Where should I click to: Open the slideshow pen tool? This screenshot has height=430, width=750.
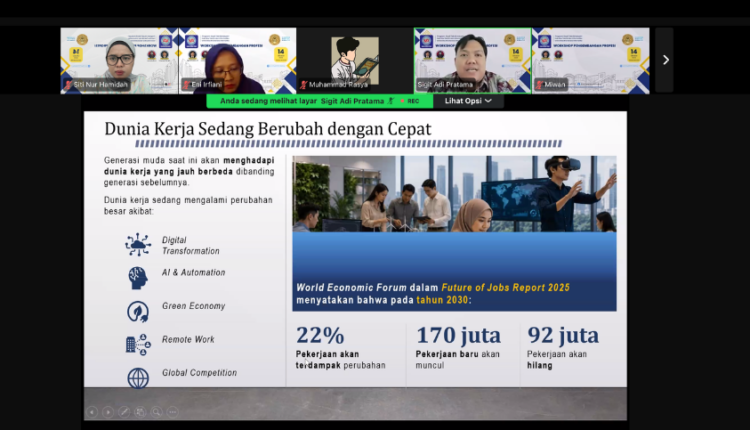pyautogui.click(x=124, y=411)
